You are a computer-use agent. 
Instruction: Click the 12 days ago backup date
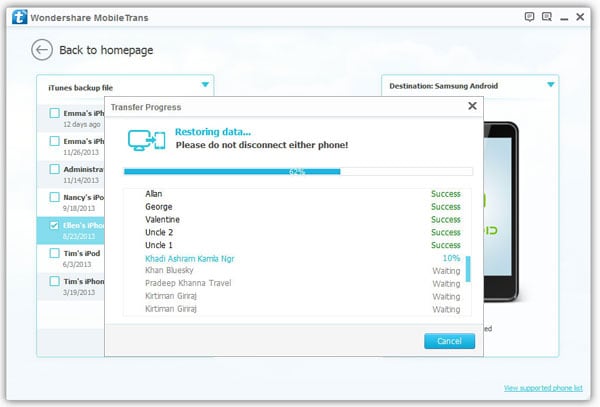point(82,124)
